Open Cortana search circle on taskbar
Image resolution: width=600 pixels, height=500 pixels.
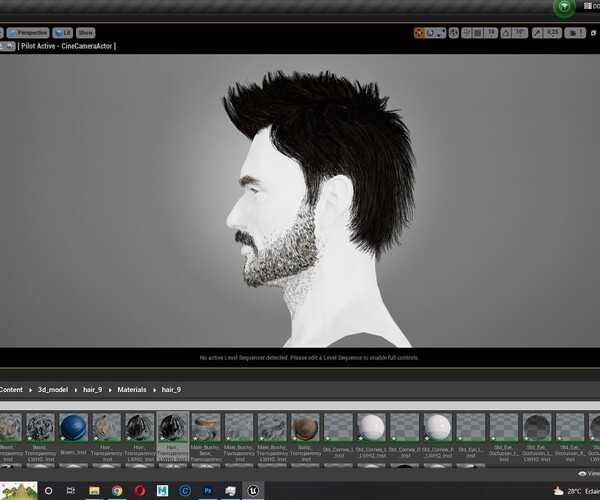49,491
